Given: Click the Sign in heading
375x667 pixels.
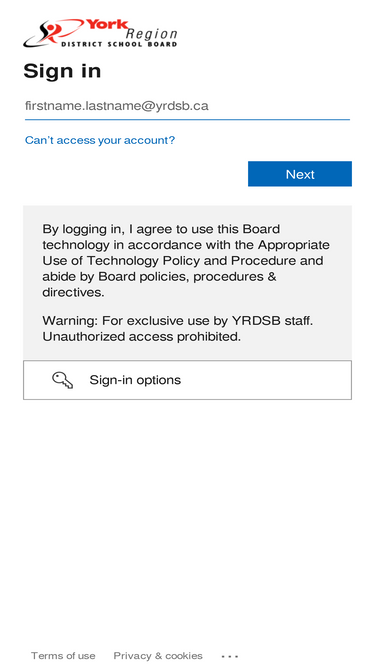Looking at the screenshot, I should click(62, 71).
